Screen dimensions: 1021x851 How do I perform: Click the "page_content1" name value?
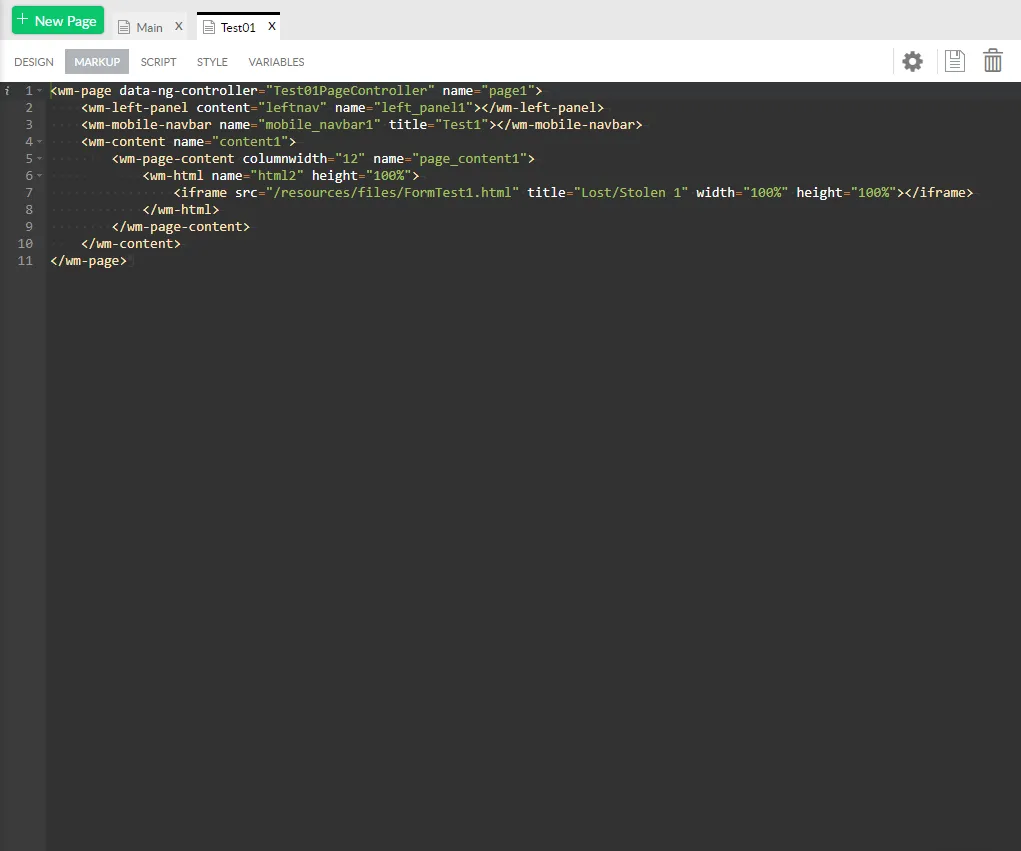pos(469,158)
